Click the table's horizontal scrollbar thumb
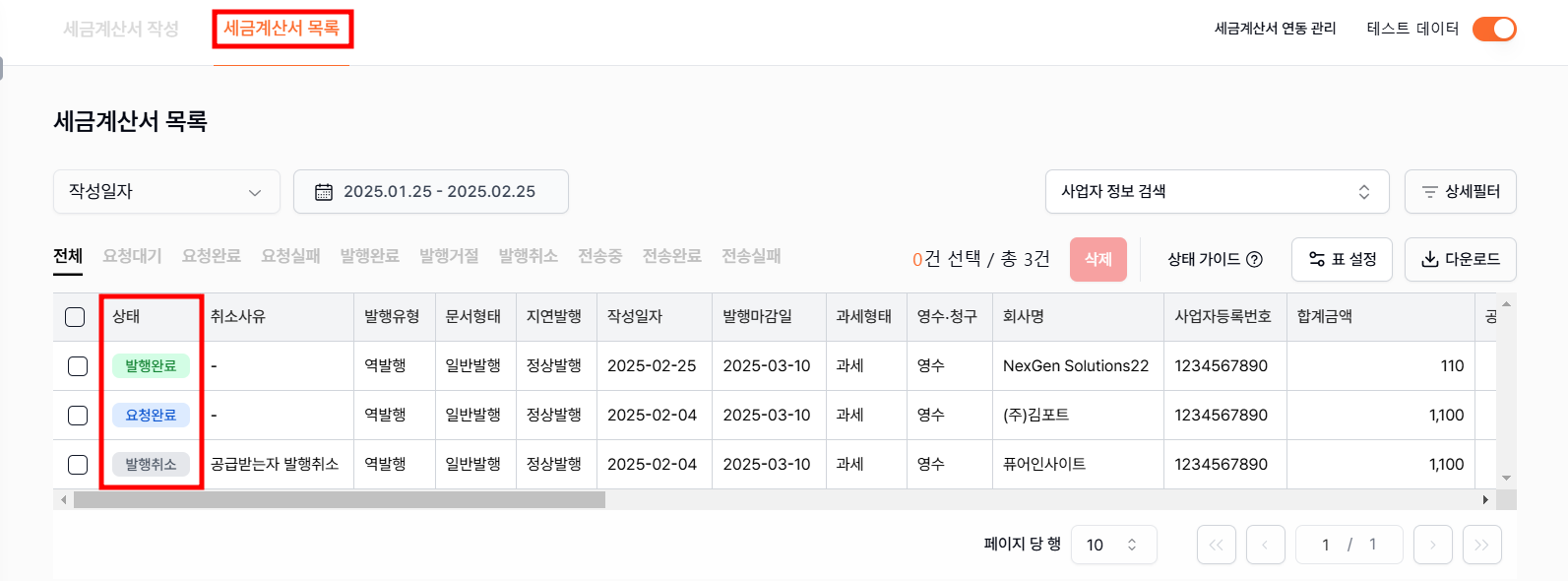This screenshot has width=1568, height=581. pos(340,500)
